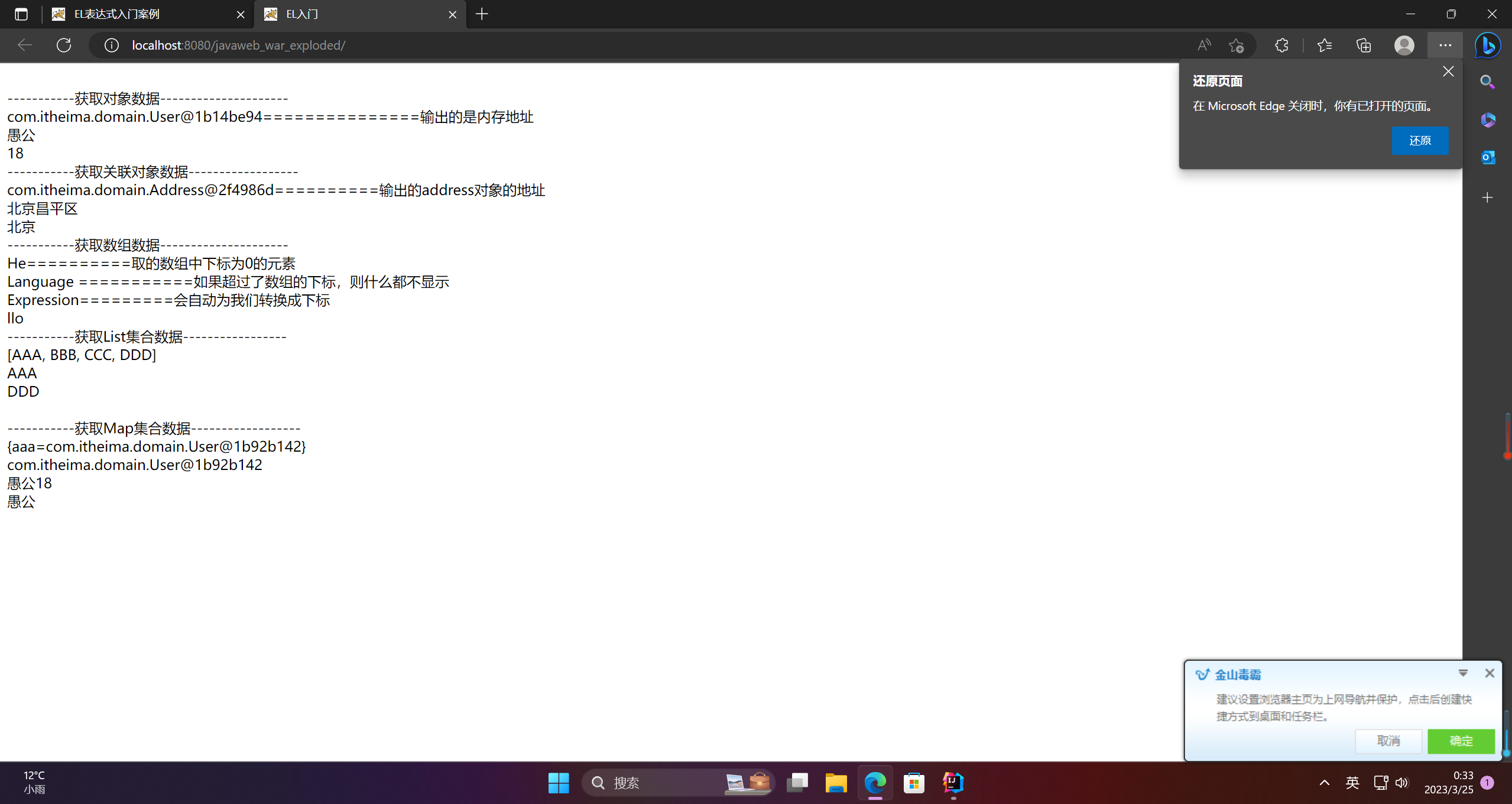Screen dimensions: 1512x804
Task: Open a new browser tab
Action: coord(482,14)
